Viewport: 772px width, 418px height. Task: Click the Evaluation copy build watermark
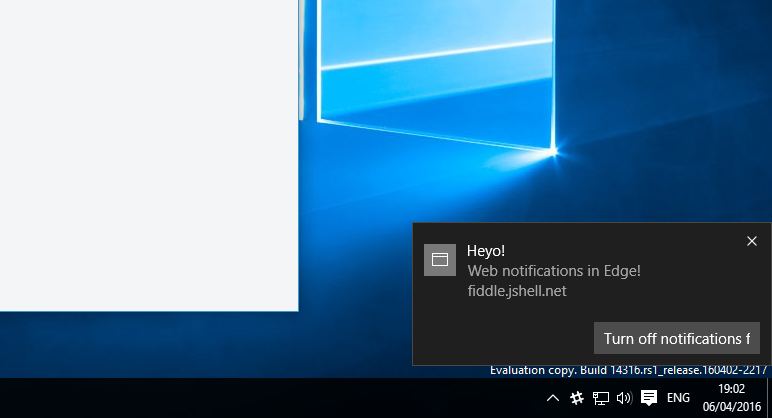coord(628,370)
